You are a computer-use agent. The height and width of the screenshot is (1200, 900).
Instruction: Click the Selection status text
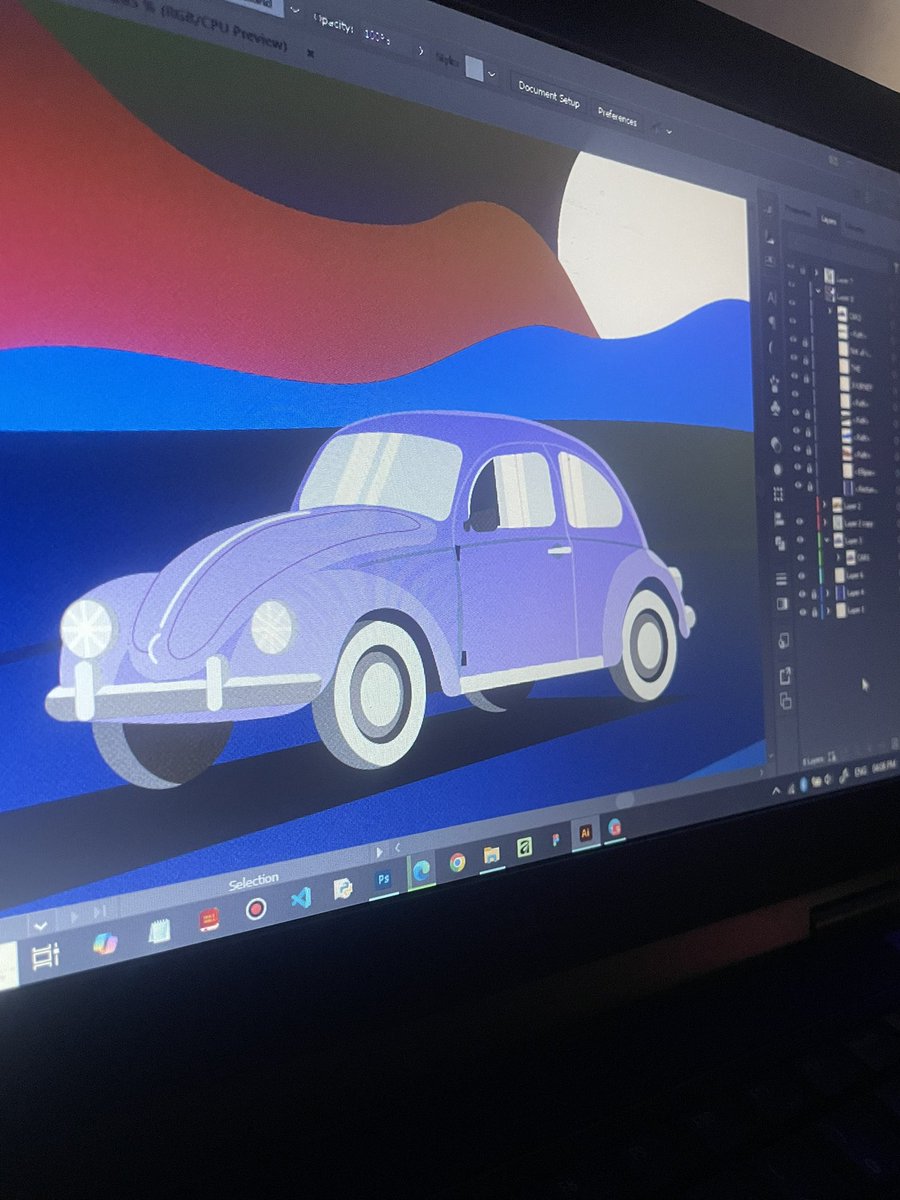pos(253,881)
